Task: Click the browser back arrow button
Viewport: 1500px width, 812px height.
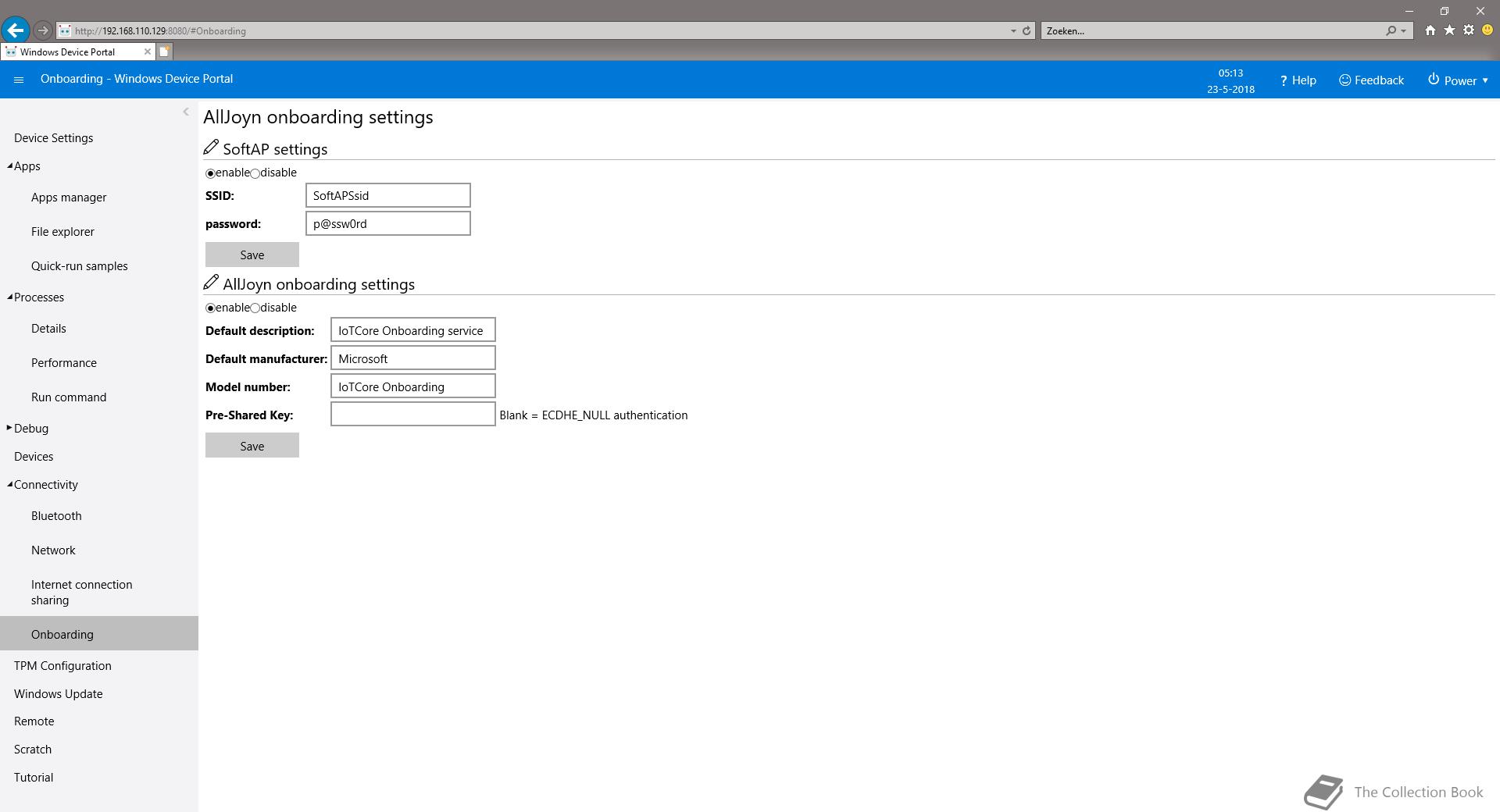Action: [x=15, y=30]
